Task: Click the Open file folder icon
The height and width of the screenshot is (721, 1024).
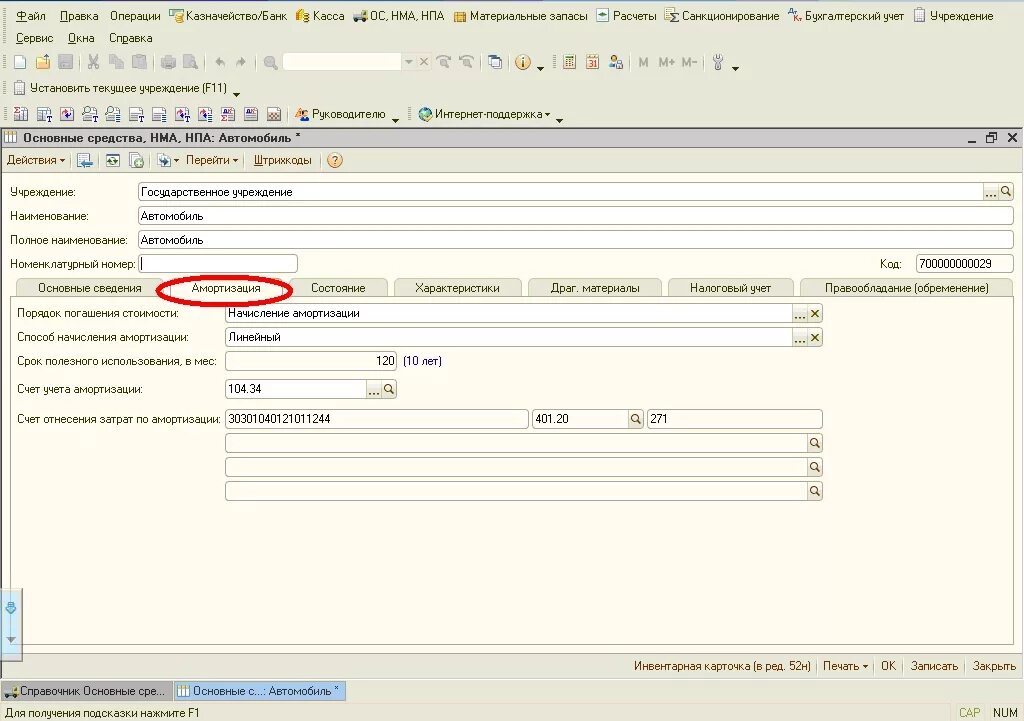Action: 42,62
